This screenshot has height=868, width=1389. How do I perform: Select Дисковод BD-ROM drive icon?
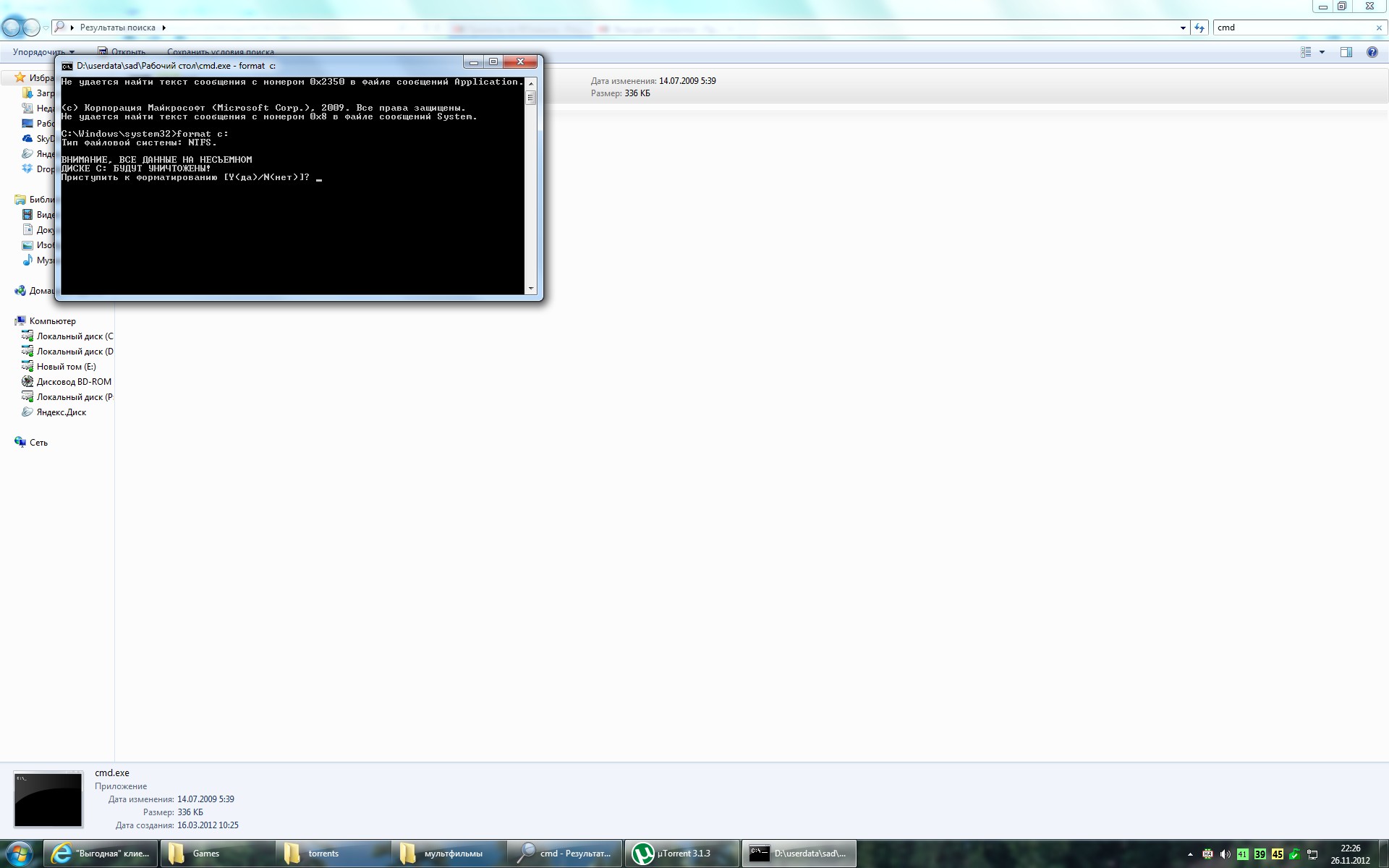click(x=27, y=382)
